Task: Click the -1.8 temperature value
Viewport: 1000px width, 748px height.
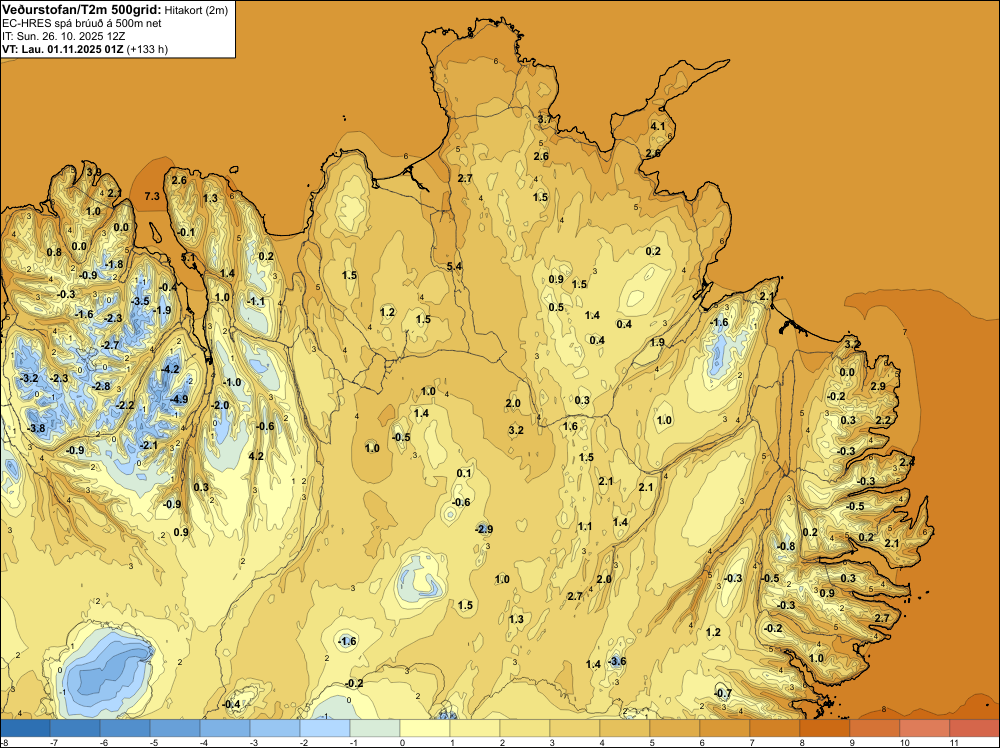Action: coord(114,265)
